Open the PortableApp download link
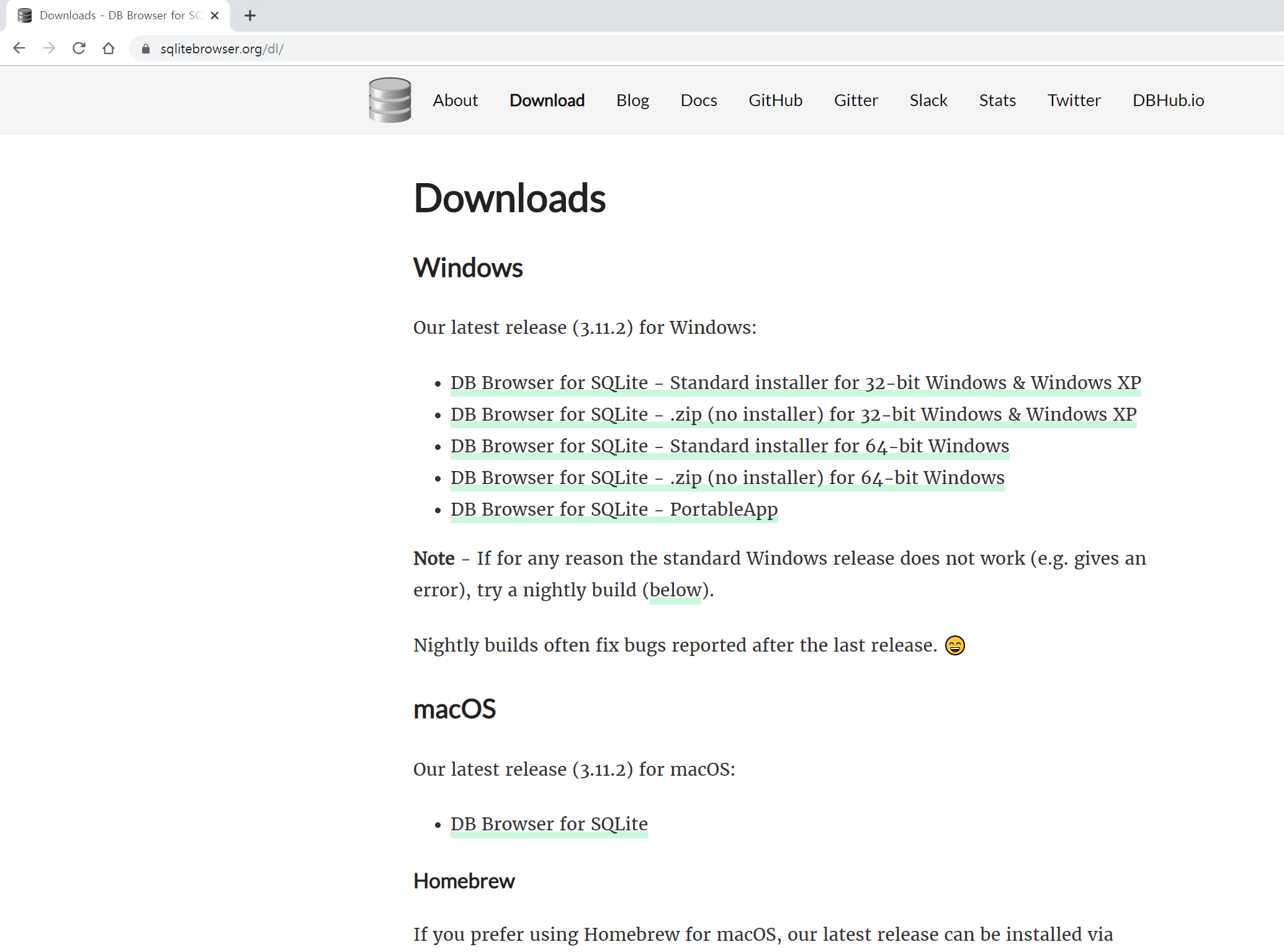1284x952 pixels. (x=614, y=509)
